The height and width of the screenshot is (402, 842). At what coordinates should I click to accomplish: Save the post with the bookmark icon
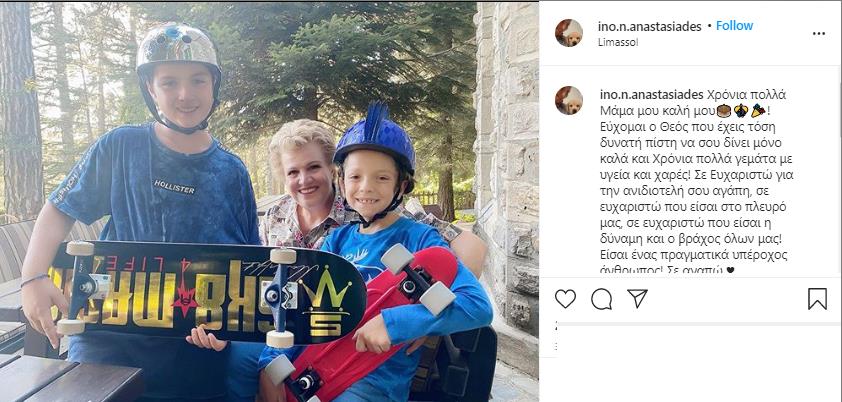[817, 298]
